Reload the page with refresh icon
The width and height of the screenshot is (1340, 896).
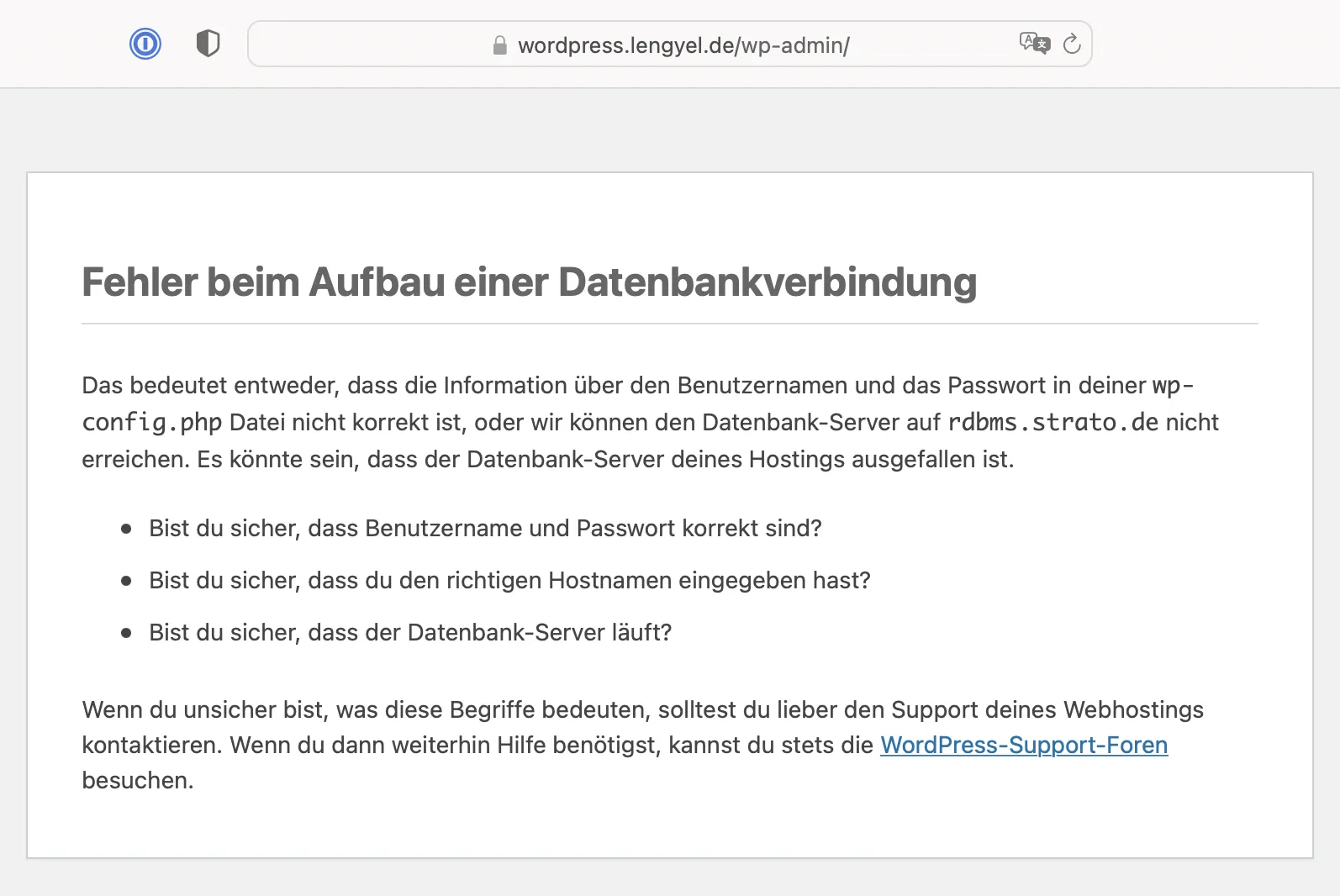click(x=1072, y=44)
